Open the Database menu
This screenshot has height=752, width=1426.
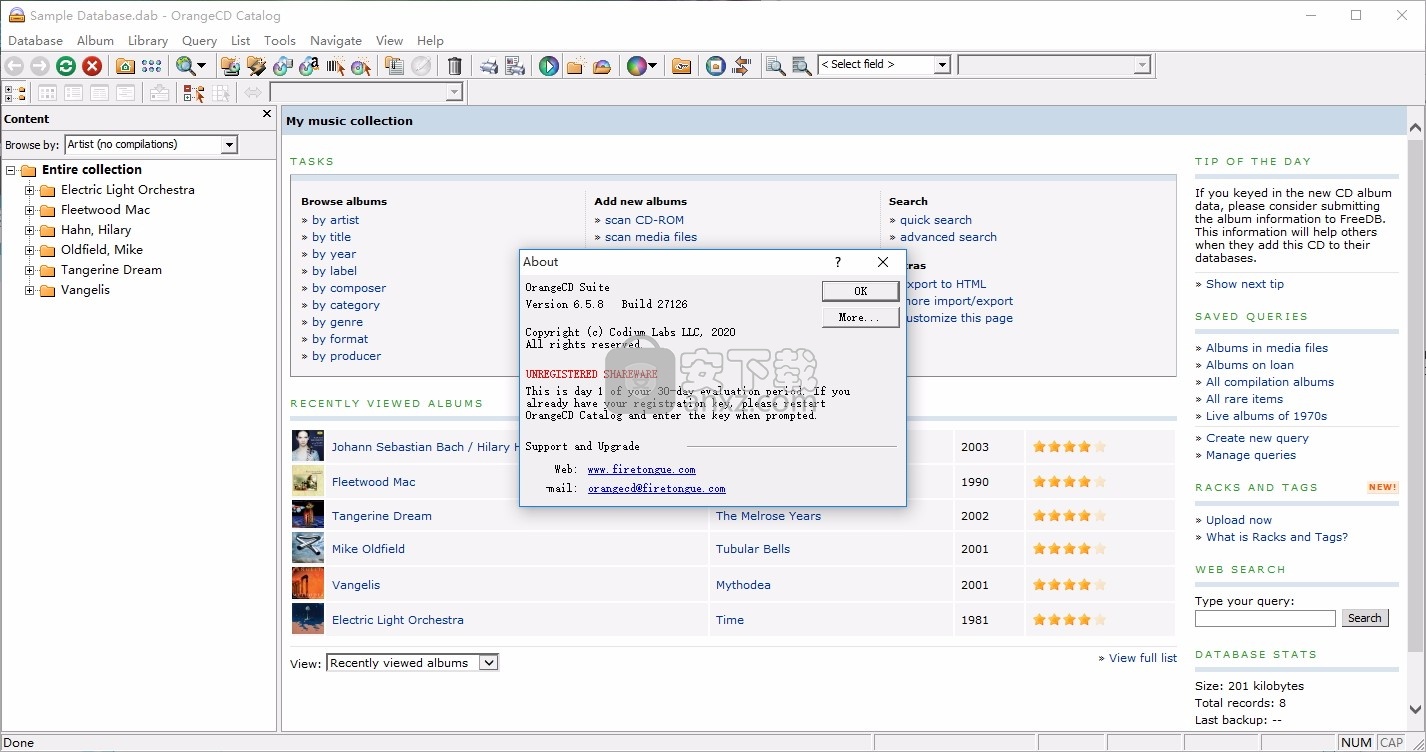click(35, 41)
